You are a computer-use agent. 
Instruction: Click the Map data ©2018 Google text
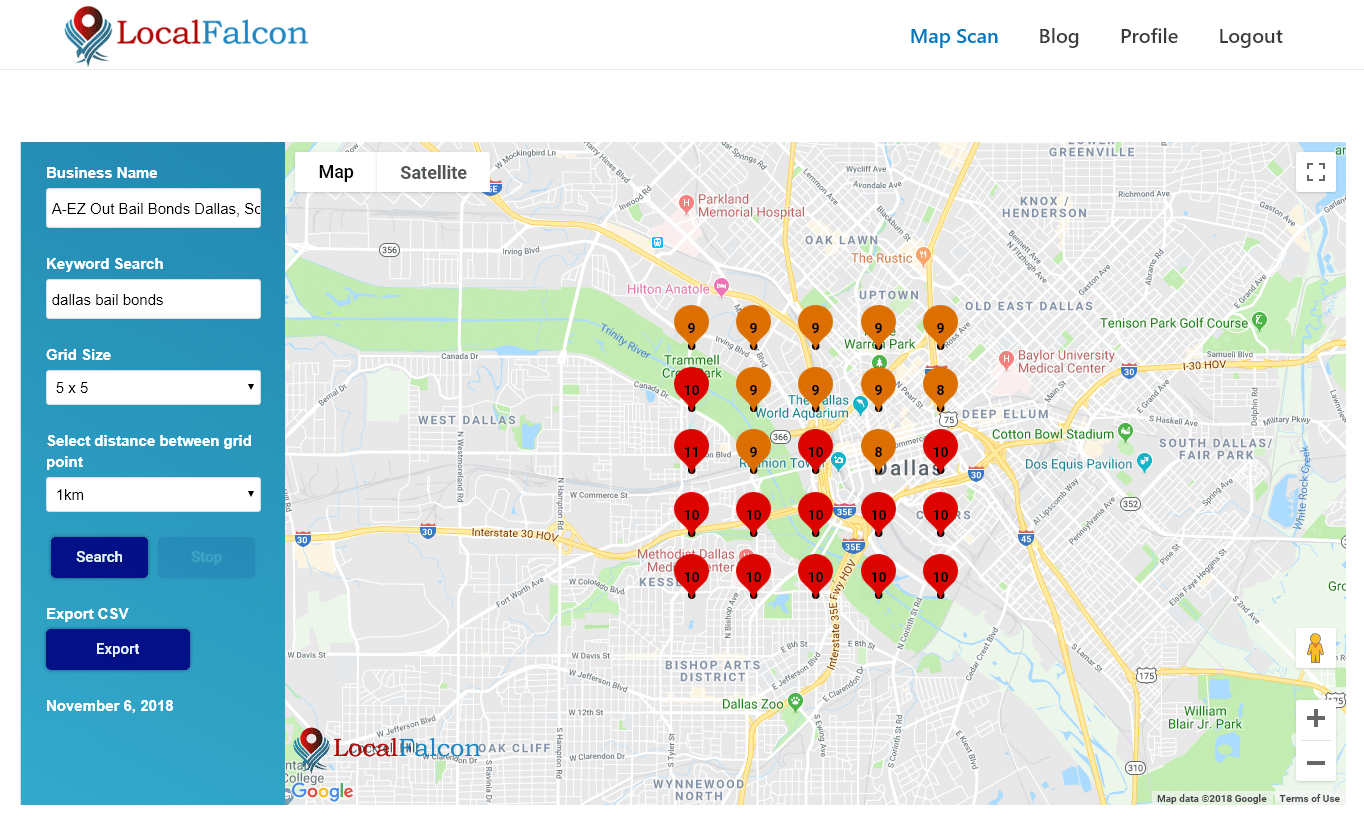coord(1211,798)
